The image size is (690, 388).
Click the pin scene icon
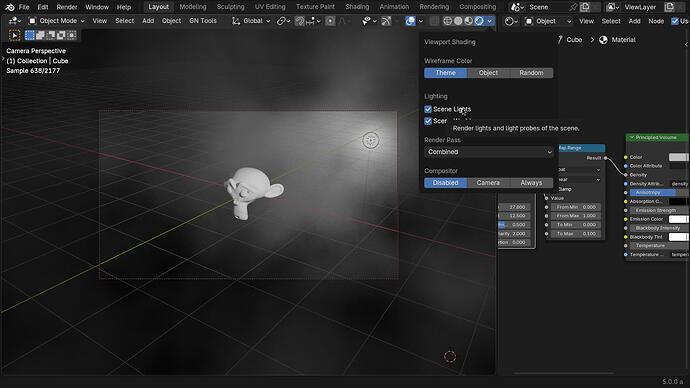point(573,7)
